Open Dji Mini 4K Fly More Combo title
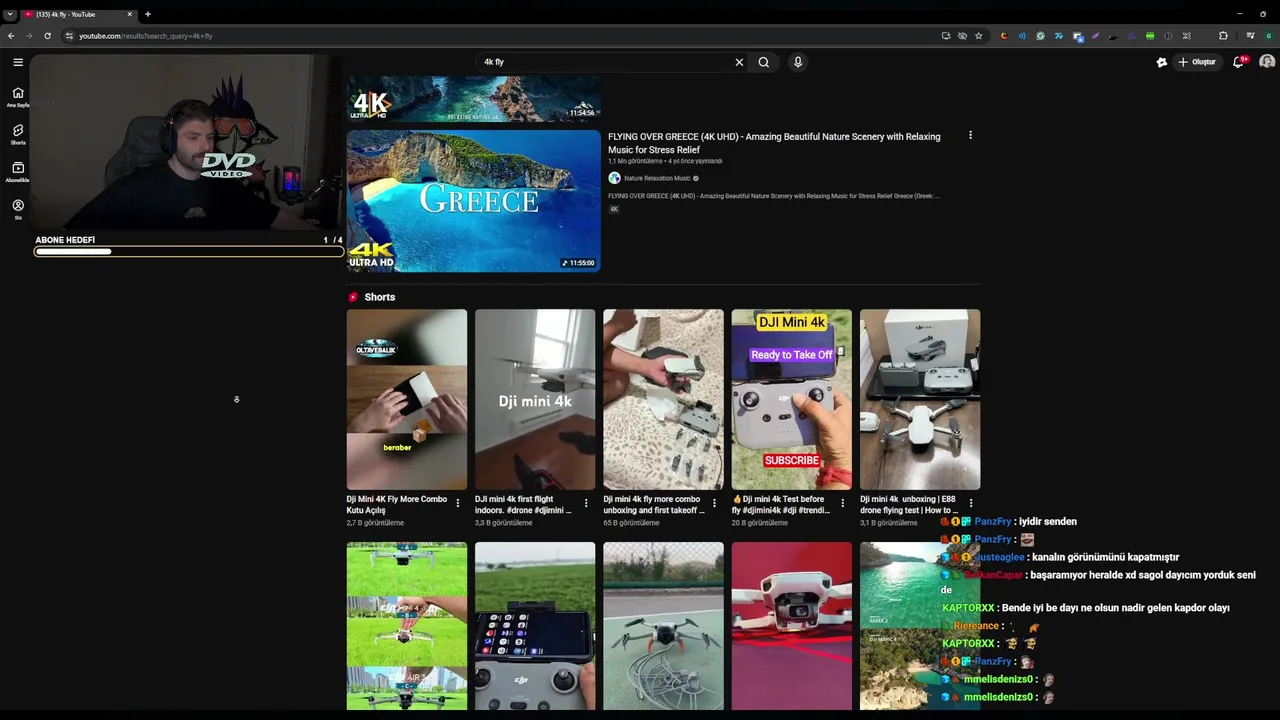The width and height of the screenshot is (1280, 720). tap(397, 505)
